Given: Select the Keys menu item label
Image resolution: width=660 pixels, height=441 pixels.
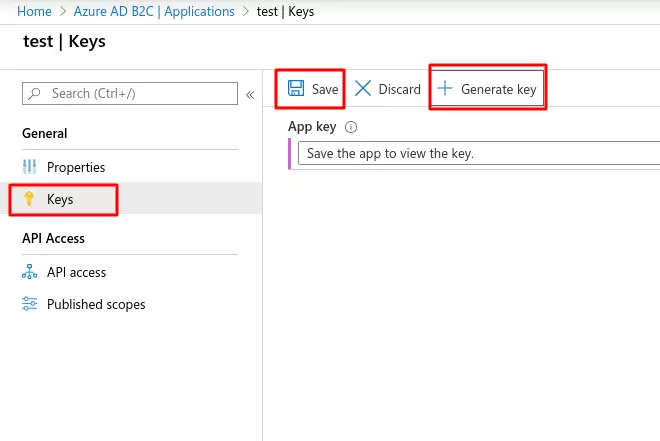Looking at the screenshot, I should click(60, 199).
